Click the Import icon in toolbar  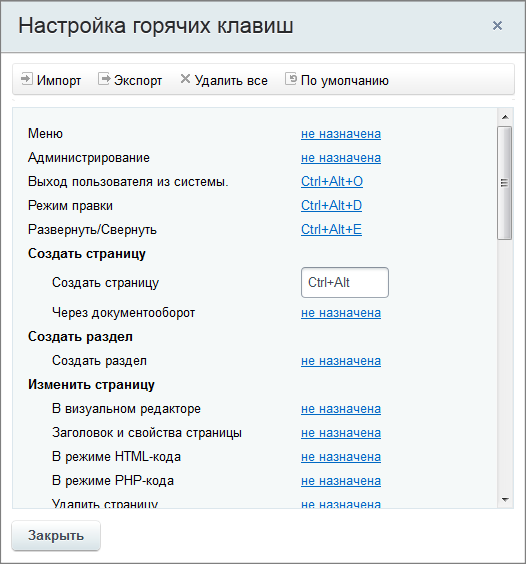click(x=27, y=79)
